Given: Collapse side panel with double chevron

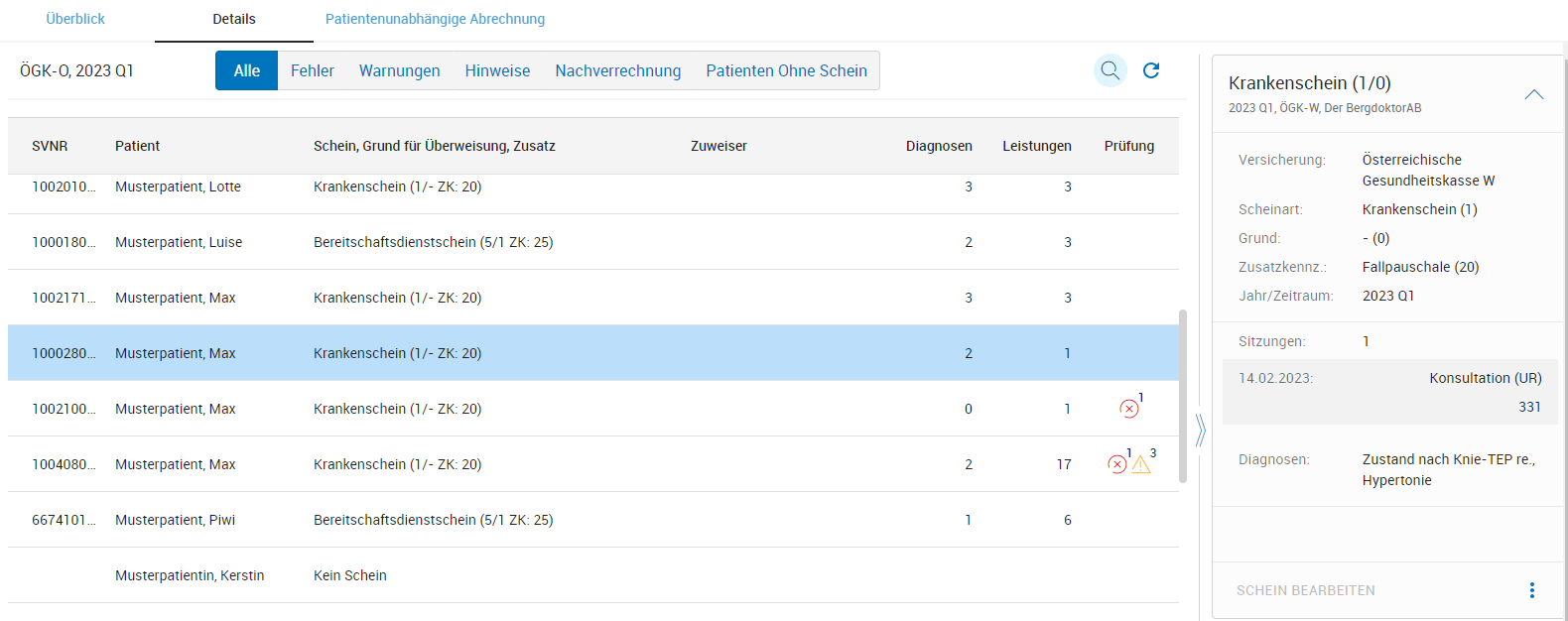Looking at the screenshot, I should point(1200,431).
